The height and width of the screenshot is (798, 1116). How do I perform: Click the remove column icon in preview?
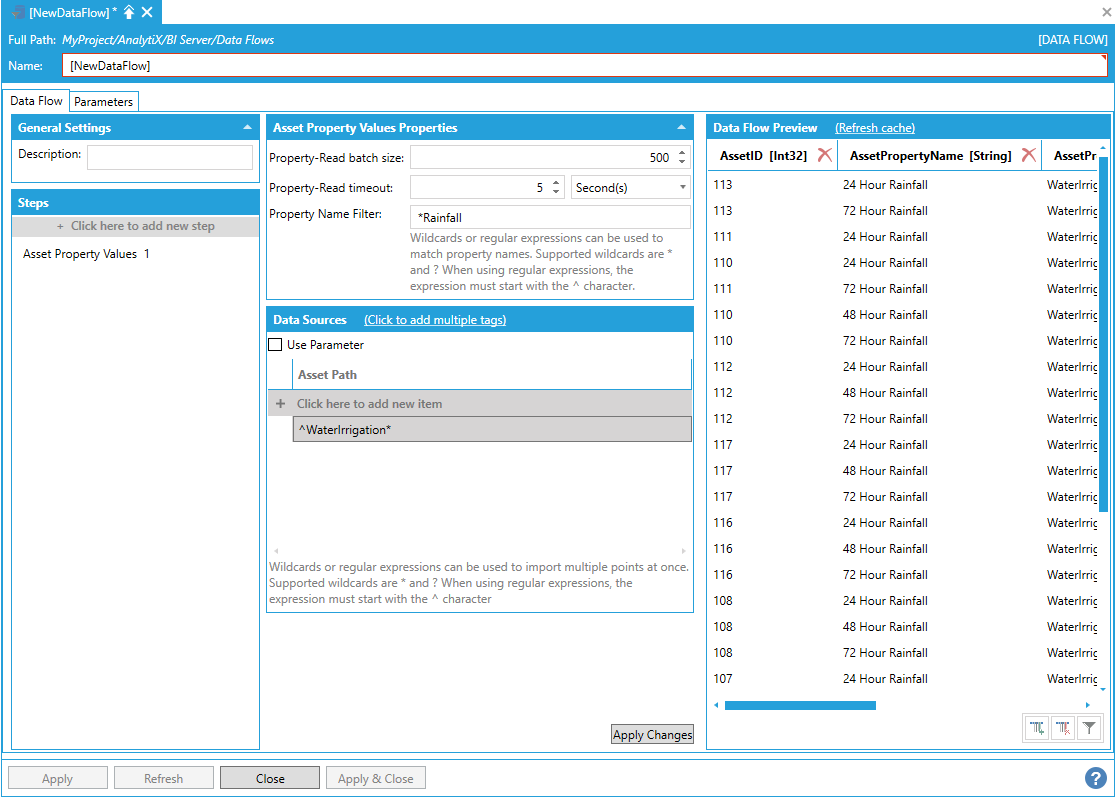(1063, 729)
